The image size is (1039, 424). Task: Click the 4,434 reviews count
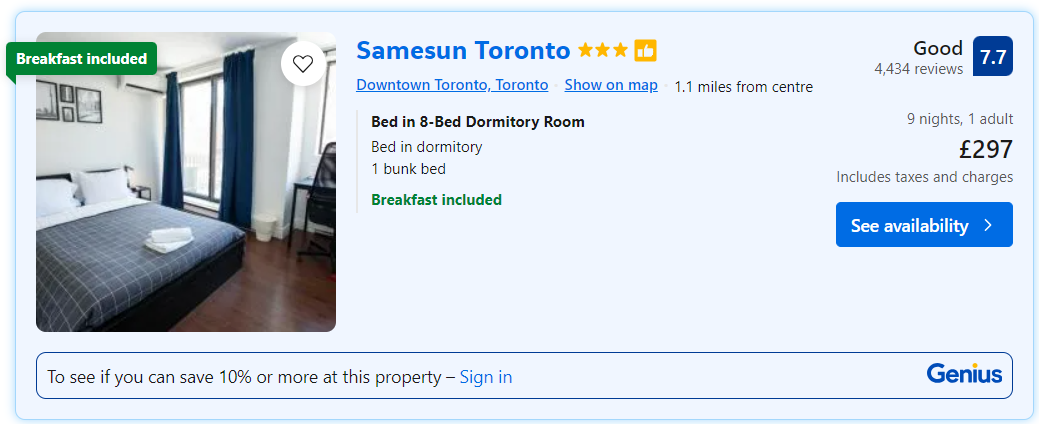coord(918,69)
